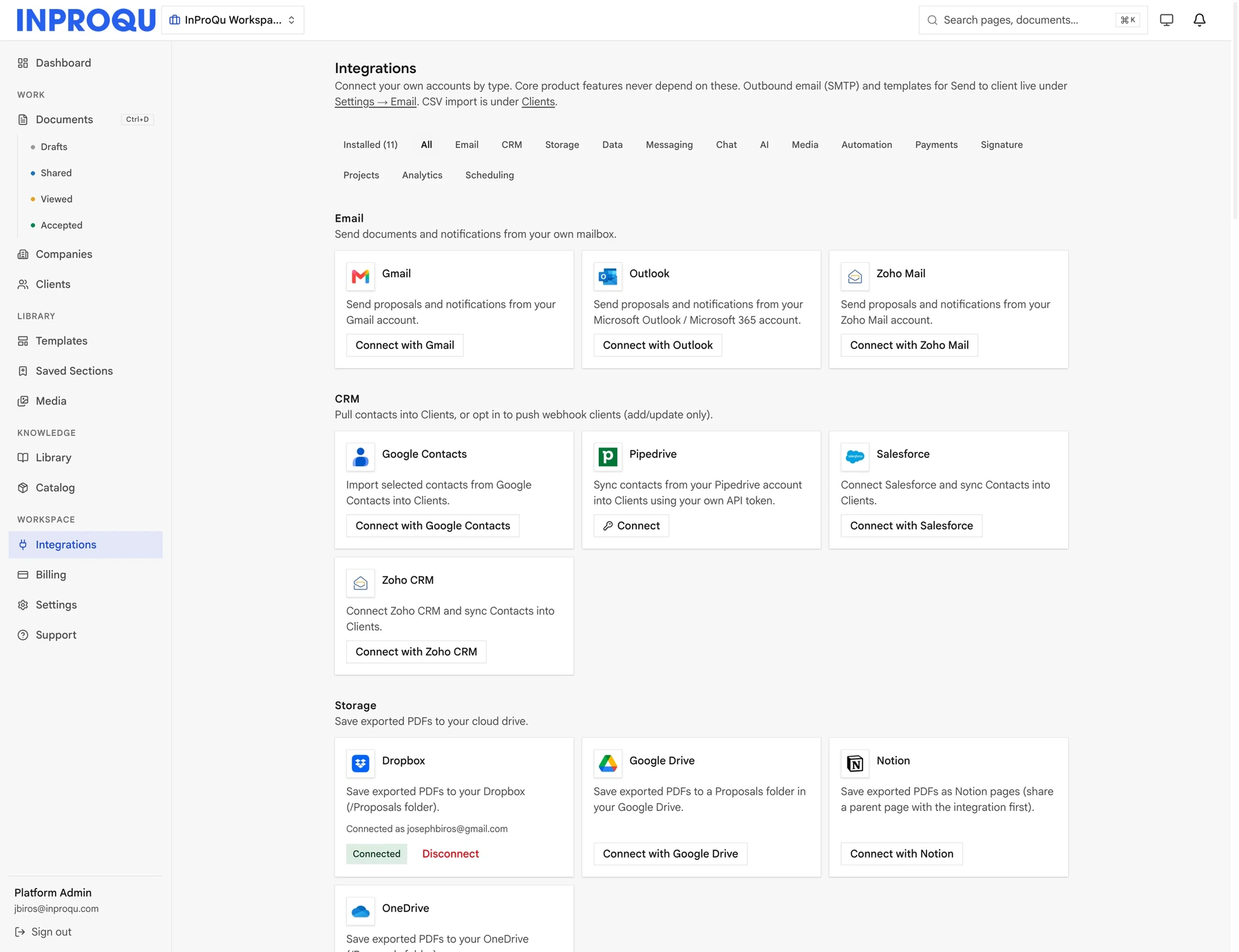
Task: Connect with Google Drive
Action: (x=670, y=854)
